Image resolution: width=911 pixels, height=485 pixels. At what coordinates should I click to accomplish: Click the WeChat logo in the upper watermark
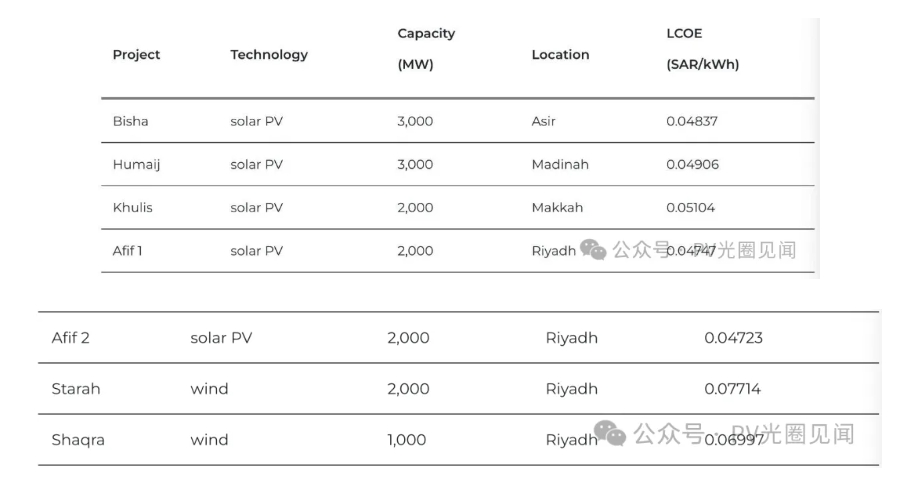593,250
